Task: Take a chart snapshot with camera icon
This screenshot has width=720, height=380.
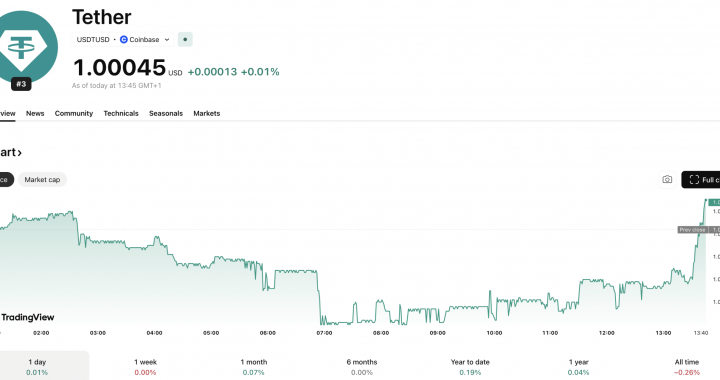Action: point(667,179)
